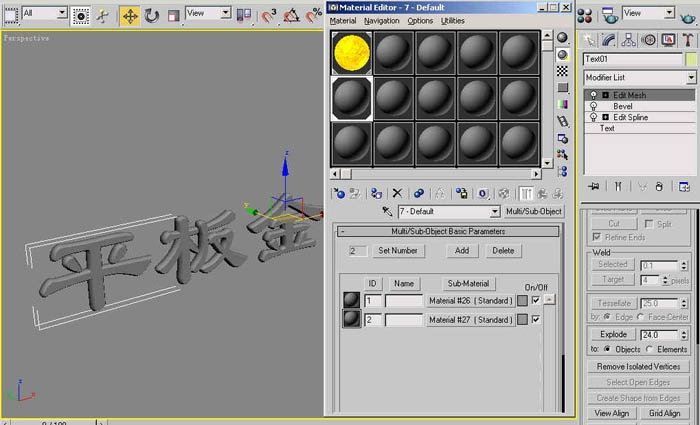This screenshot has height=425, width=700.
Task: Toggle Edit Spline modifier lightbulb
Action: coord(593,117)
